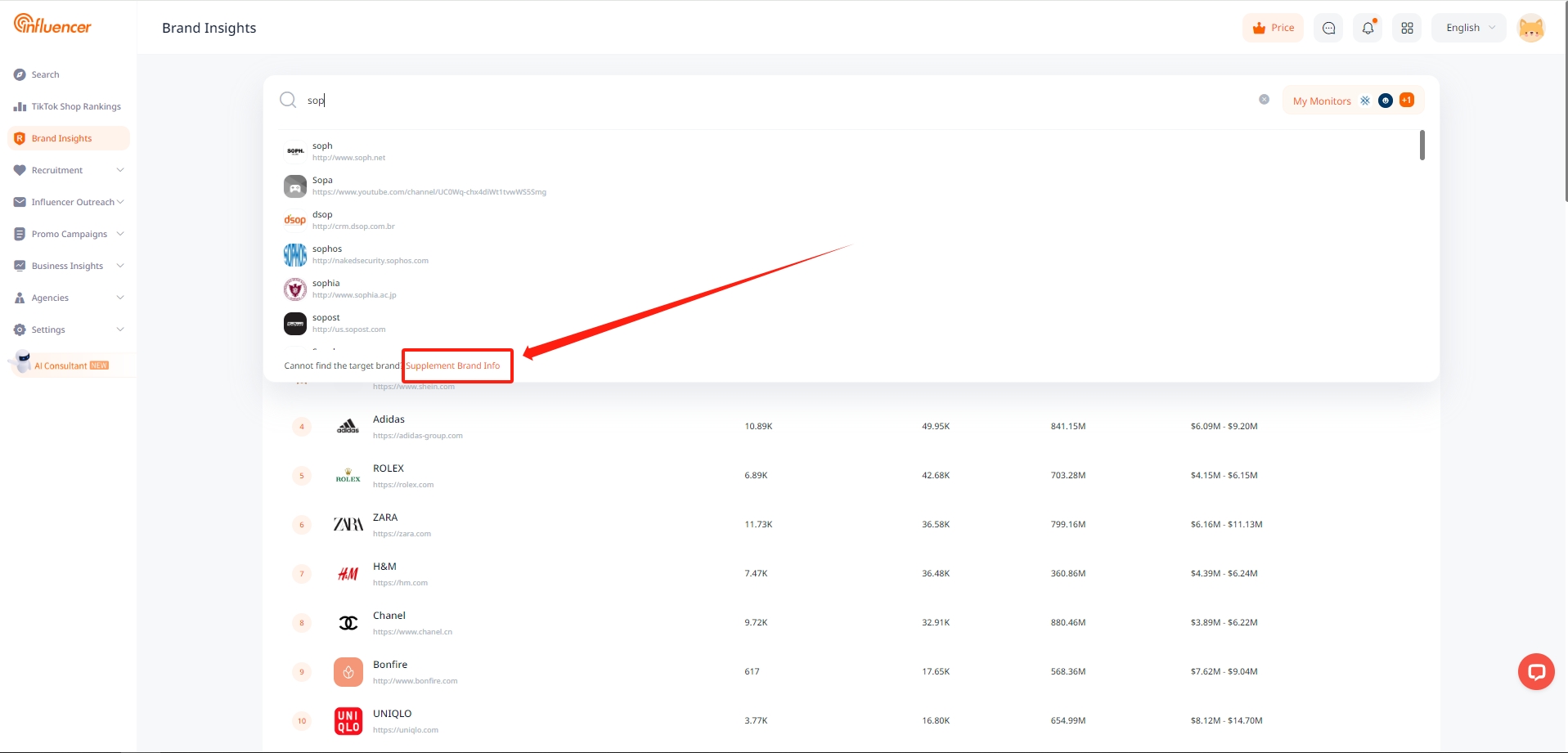Click the search magnifier icon

pos(288,100)
